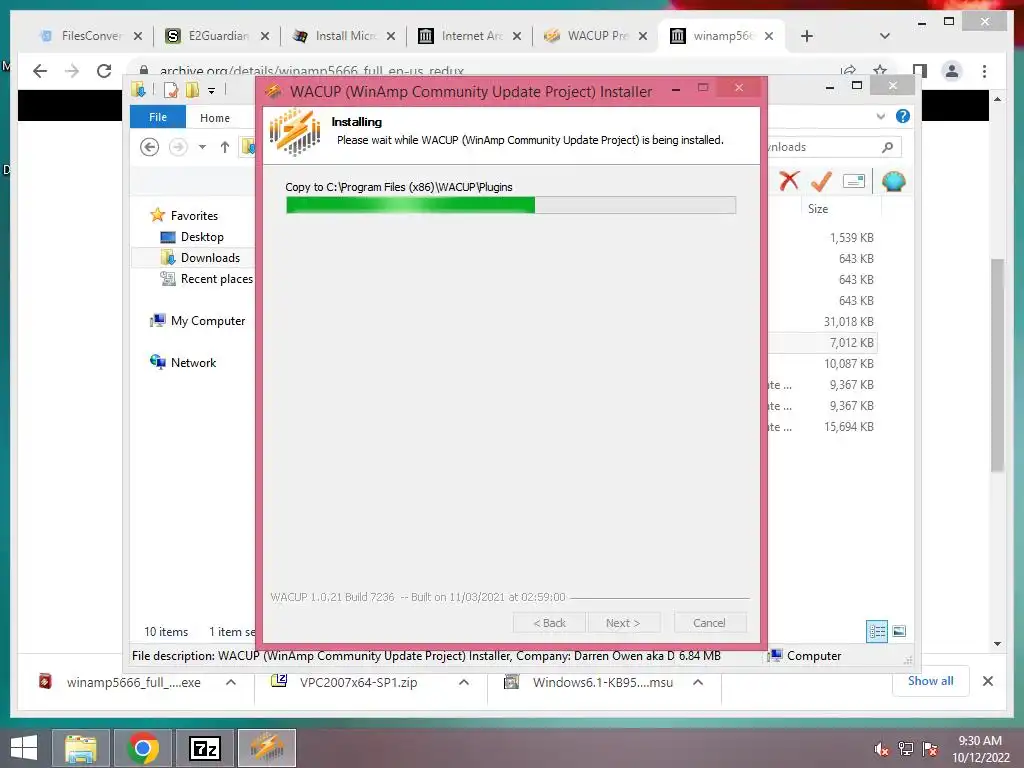Open Windows Start button
The width and height of the screenshot is (1024, 768).
point(24,748)
